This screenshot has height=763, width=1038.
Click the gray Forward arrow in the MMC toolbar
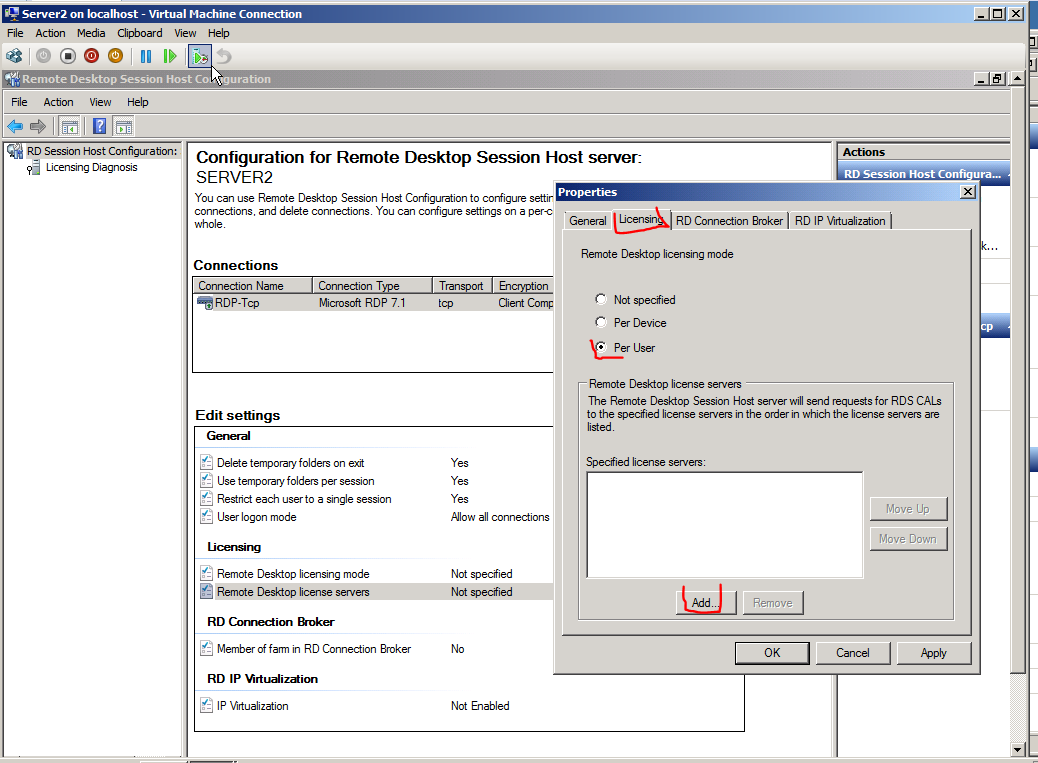(38, 126)
